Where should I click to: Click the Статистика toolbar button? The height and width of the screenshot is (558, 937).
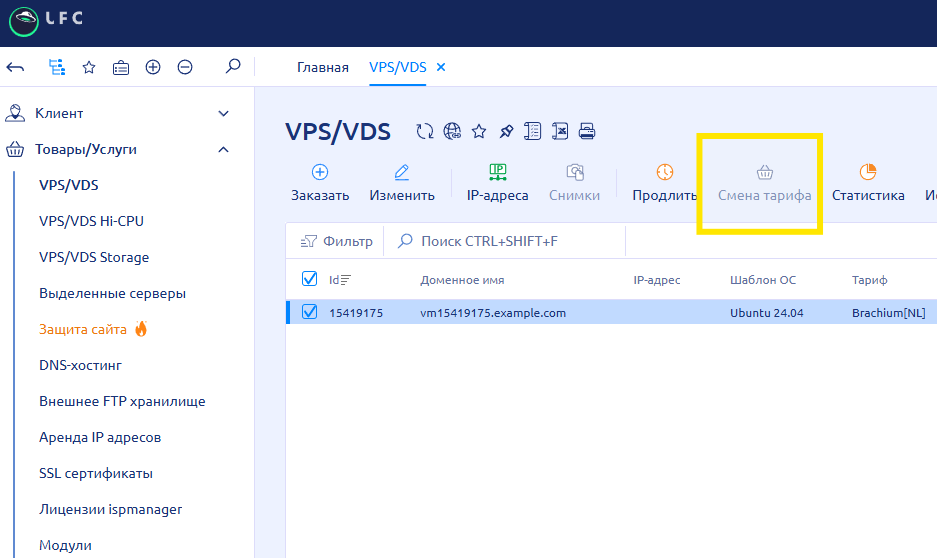tap(867, 183)
